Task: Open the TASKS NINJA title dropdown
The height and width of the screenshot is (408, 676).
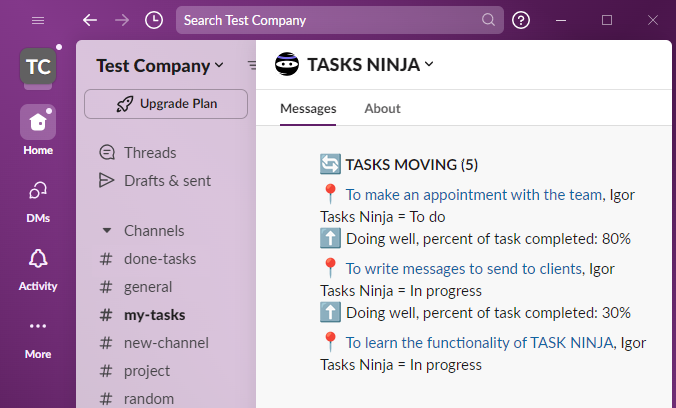Action: [355, 65]
